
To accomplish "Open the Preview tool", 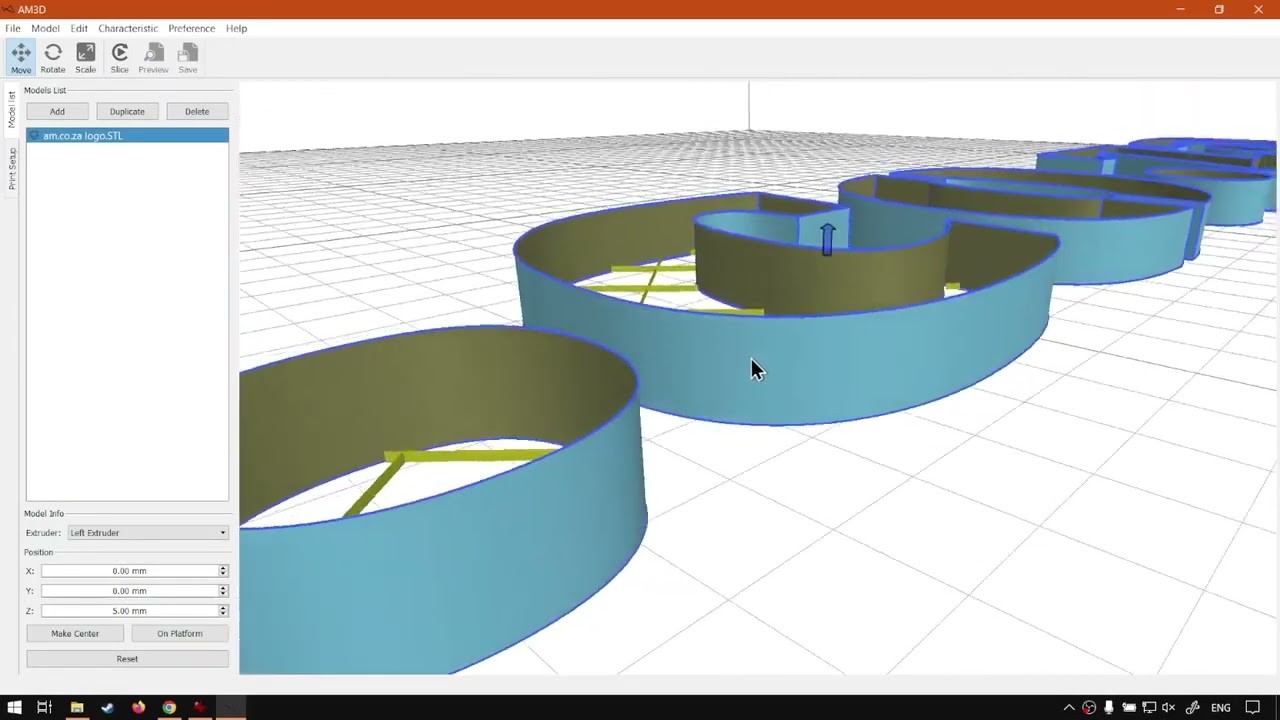I will pyautogui.click(x=153, y=58).
